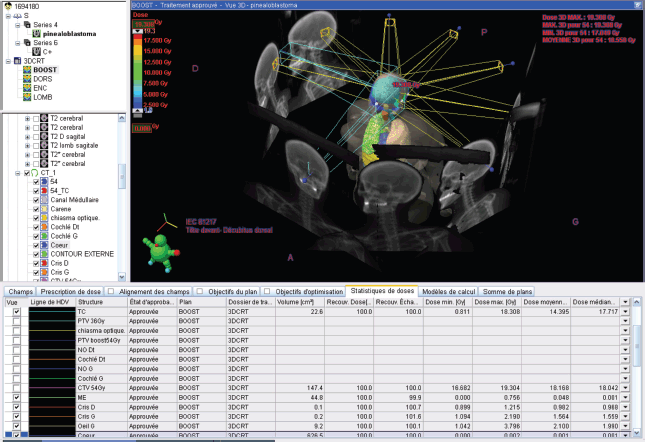645x442 pixels.
Task: Select the LOMB plan icon
Action: coord(27,97)
